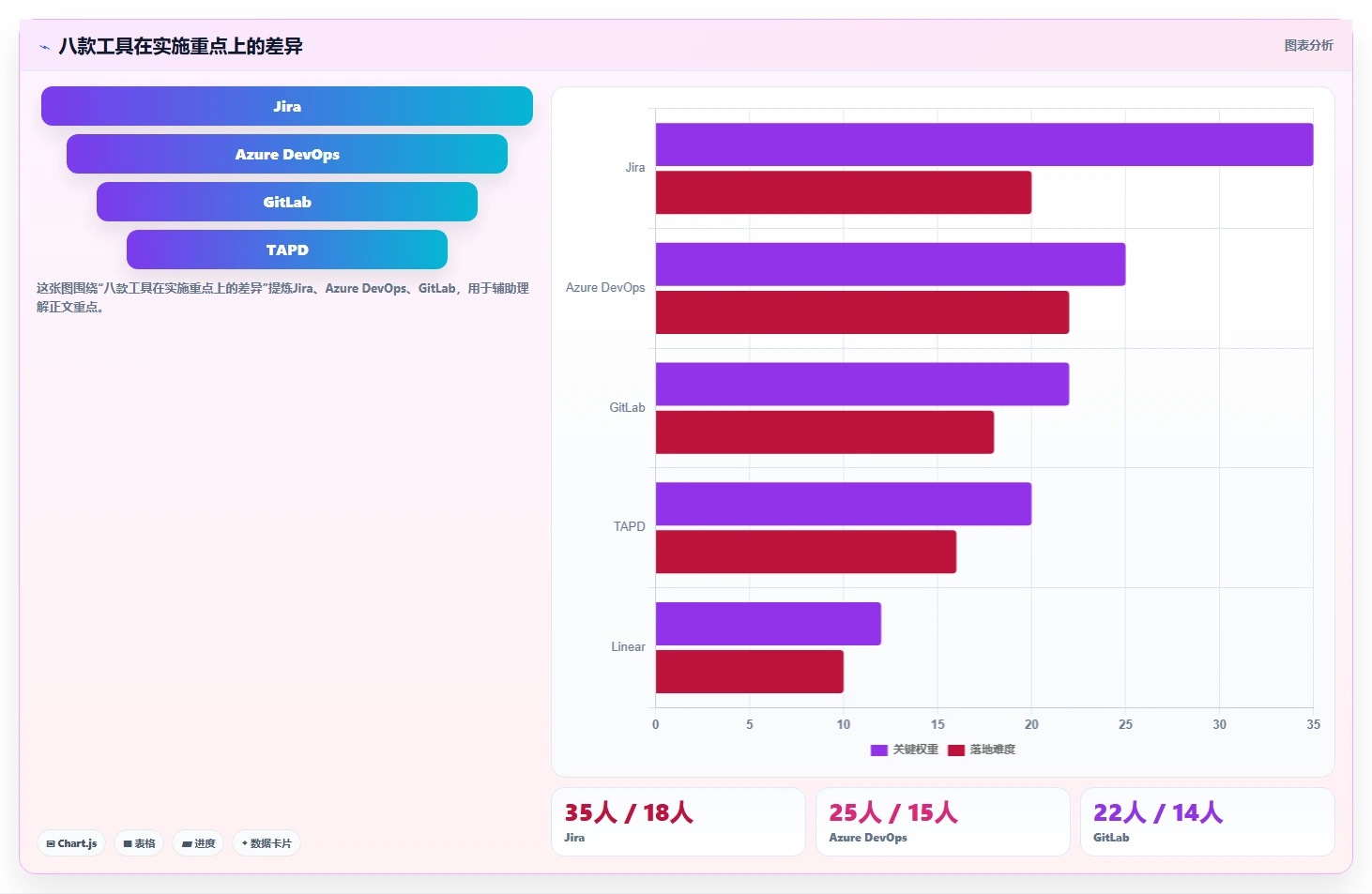Click Azure DevOps's red 落地难度 chart bar
The image size is (1372, 894).
(x=862, y=312)
